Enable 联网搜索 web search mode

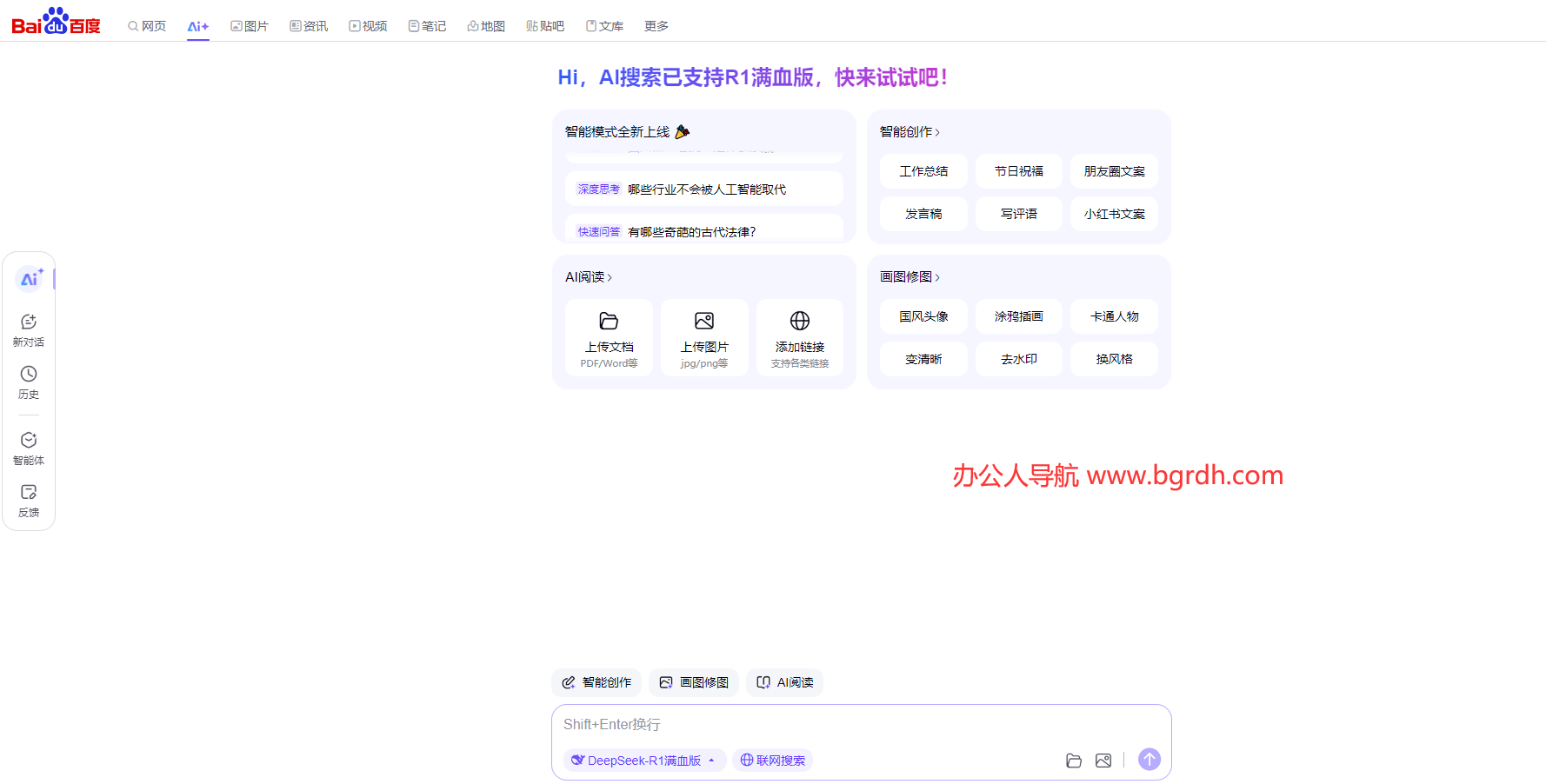point(772,760)
